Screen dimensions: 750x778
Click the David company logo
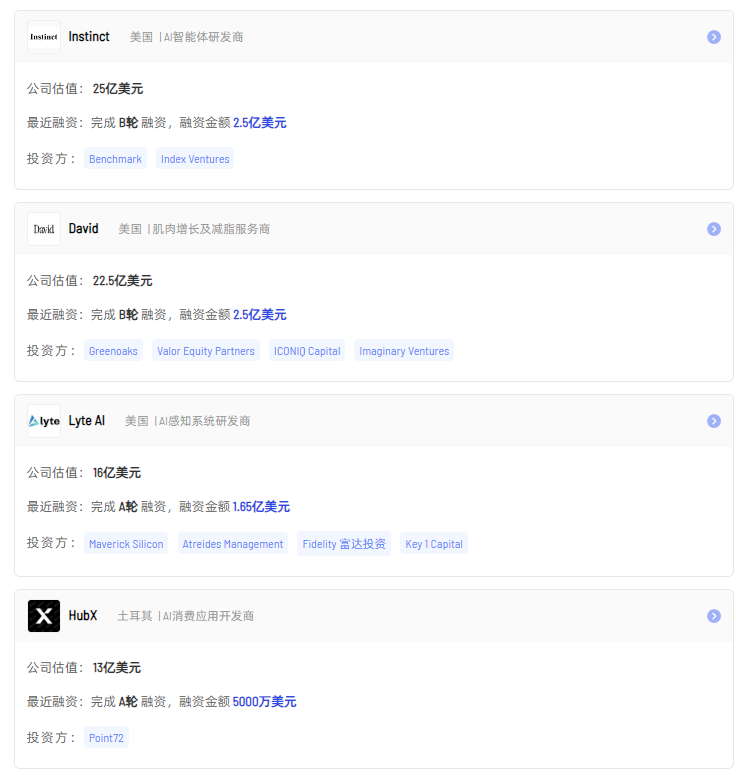coord(44,229)
